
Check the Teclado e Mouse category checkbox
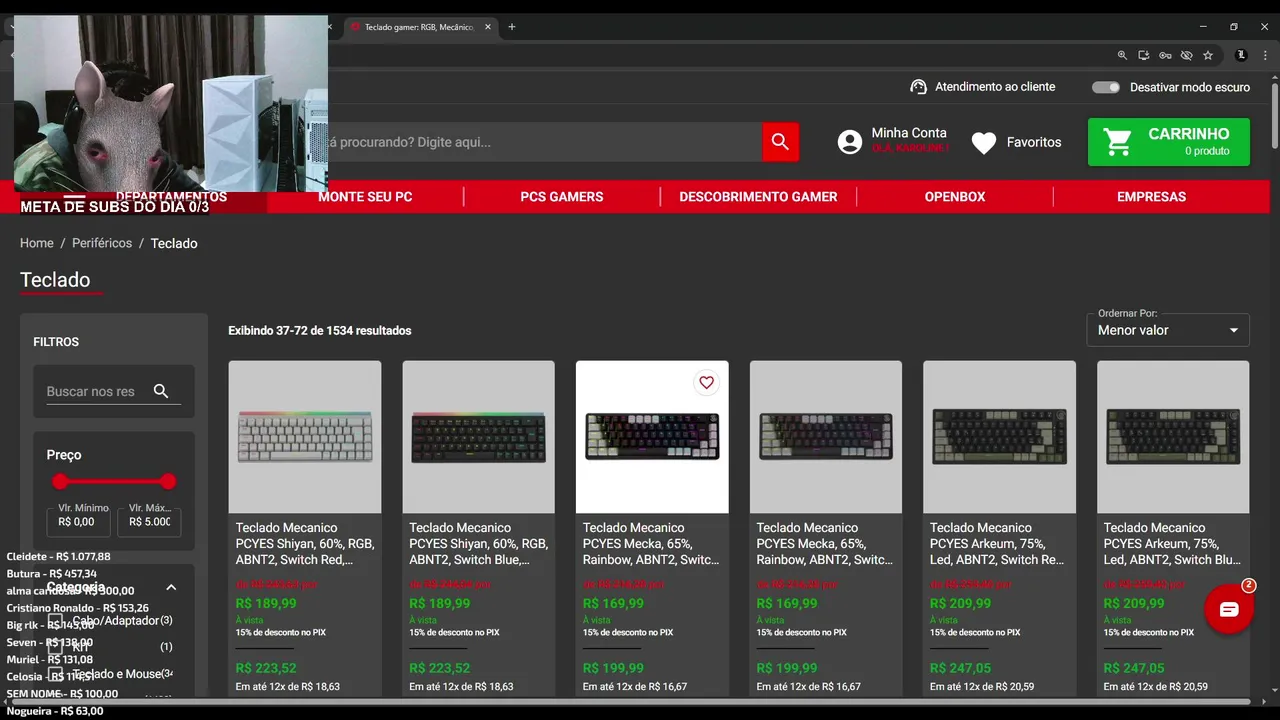pos(56,674)
